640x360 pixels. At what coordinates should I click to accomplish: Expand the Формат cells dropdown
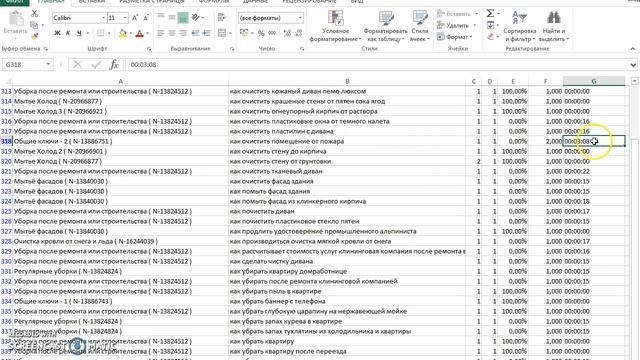(x=471, y=37)
